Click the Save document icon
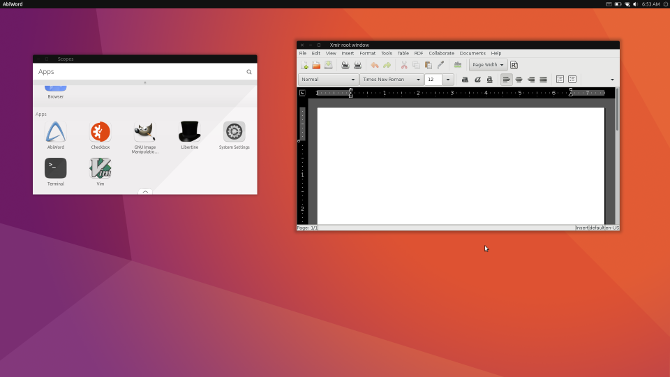Image resolution: width=670 pixels, height=377 pixels. tap(328, 65)
